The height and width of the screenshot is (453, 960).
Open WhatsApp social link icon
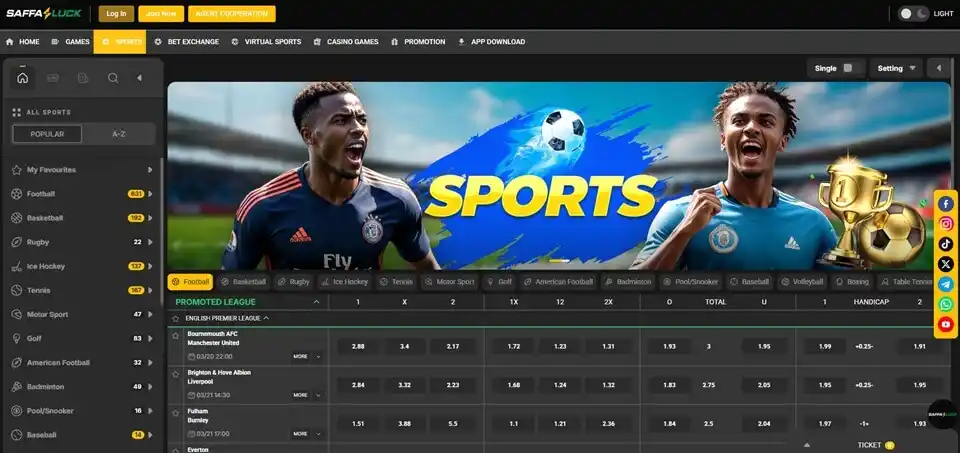[946, 304]
